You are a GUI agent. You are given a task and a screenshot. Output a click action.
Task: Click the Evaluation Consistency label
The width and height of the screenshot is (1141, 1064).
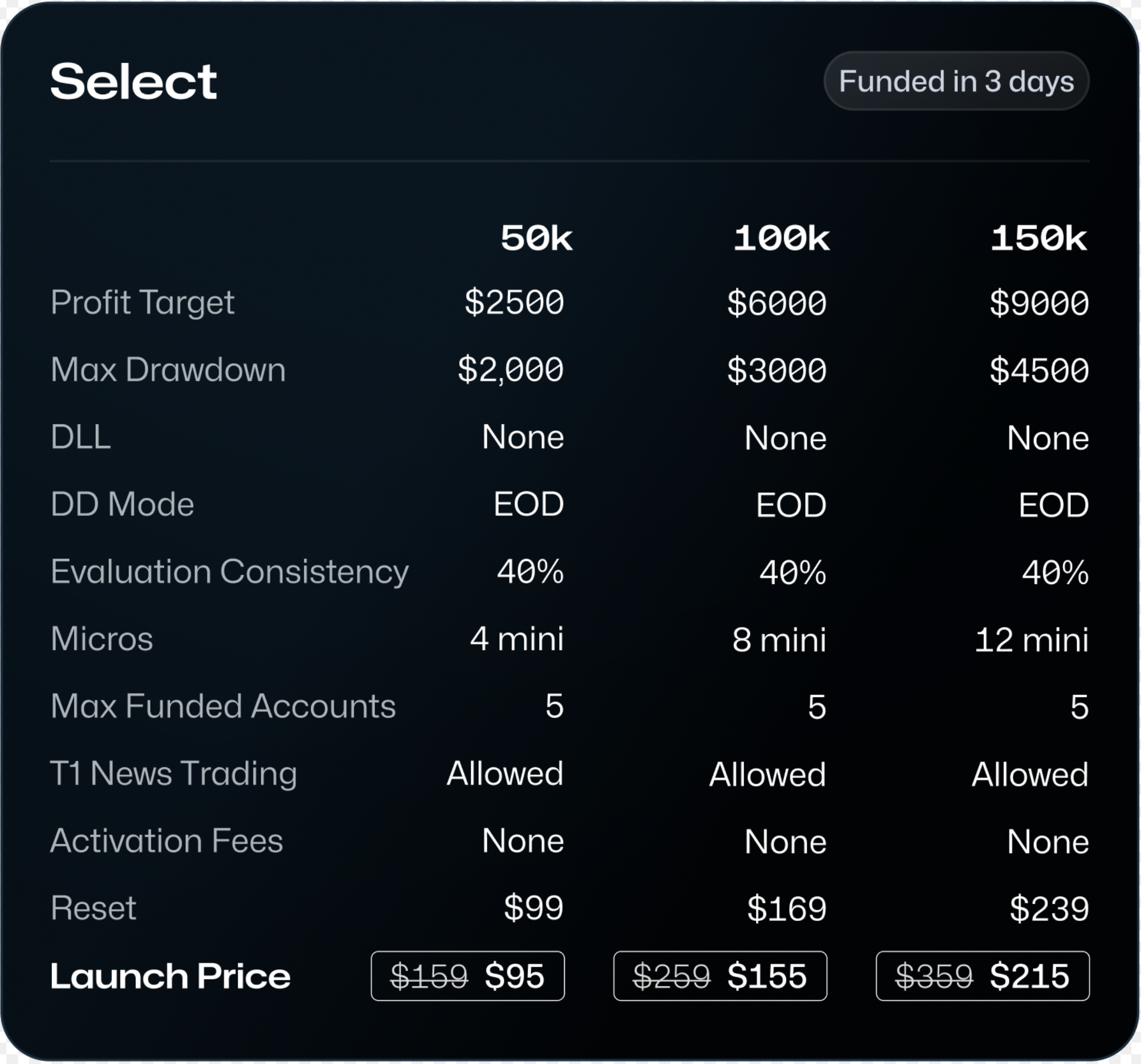[229, 572]
